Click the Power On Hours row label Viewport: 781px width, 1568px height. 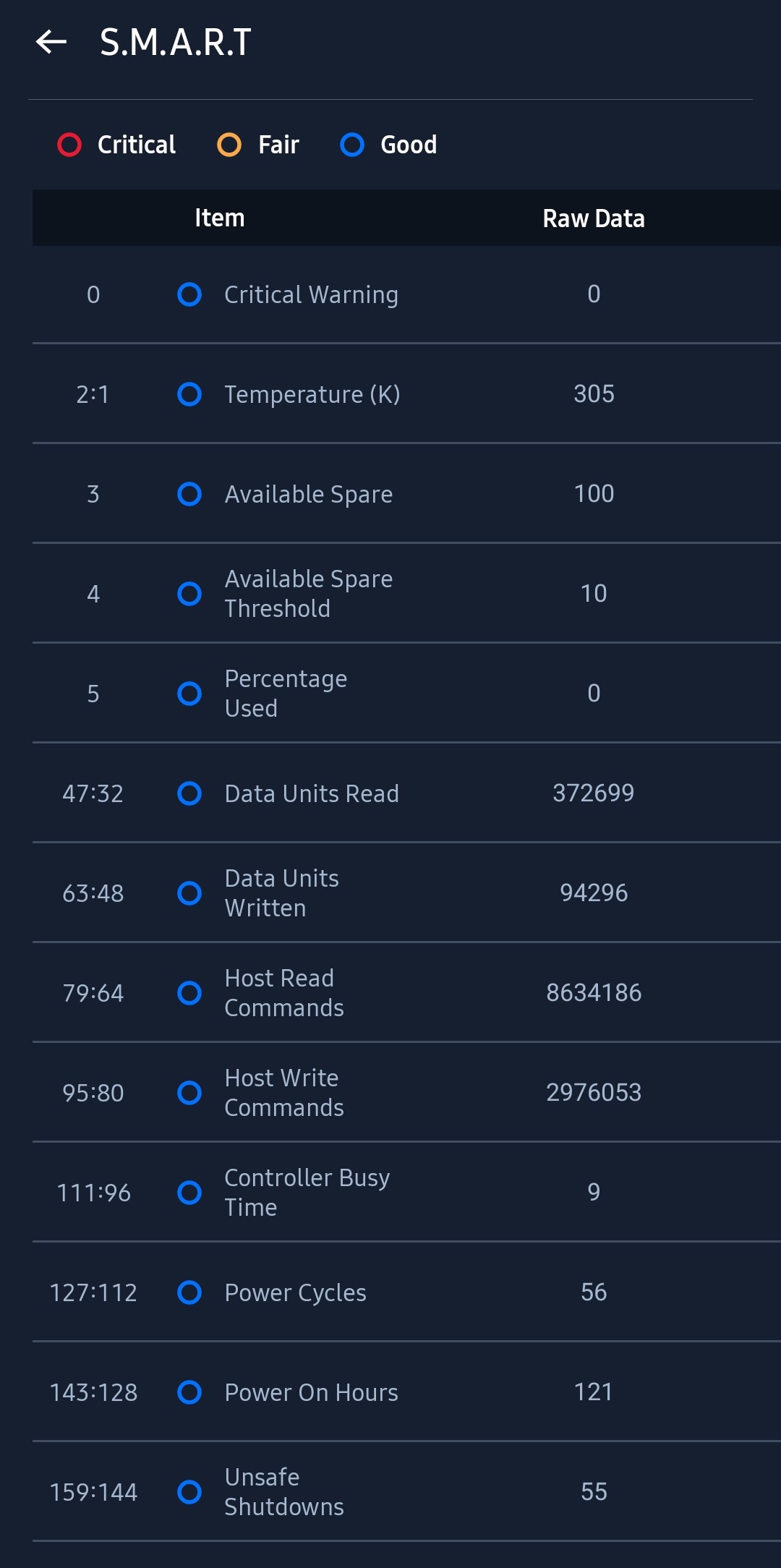click(x=311, y=1392)
